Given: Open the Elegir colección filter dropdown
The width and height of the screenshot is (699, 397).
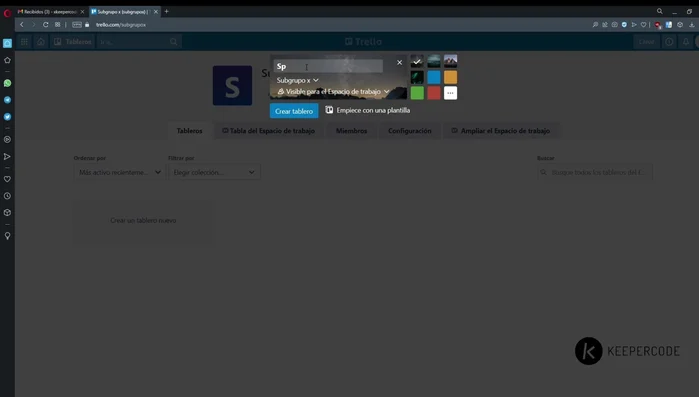Looking at the screenshot, I should coord(214,172).
